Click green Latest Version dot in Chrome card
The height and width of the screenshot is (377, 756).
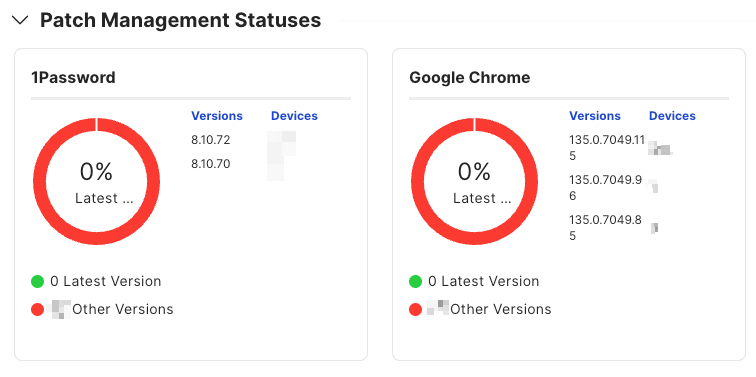416,281
